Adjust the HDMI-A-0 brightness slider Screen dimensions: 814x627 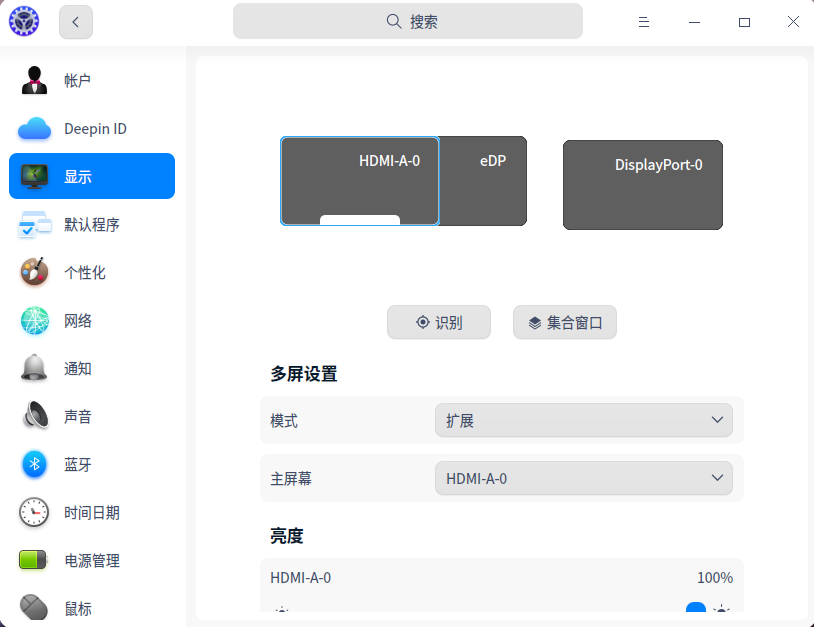click(x=500, y=610)
